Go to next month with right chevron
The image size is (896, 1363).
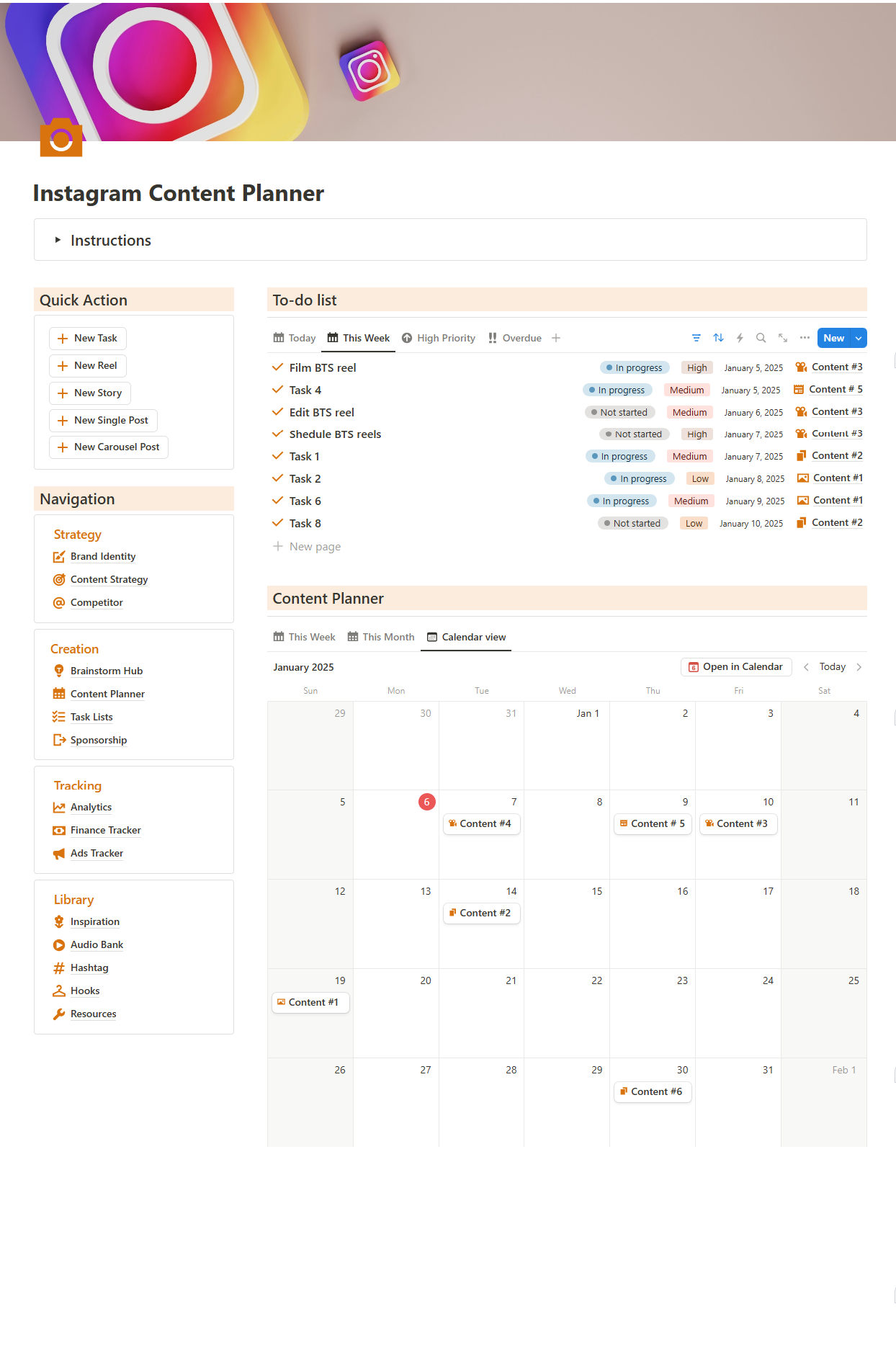[859, 667]
